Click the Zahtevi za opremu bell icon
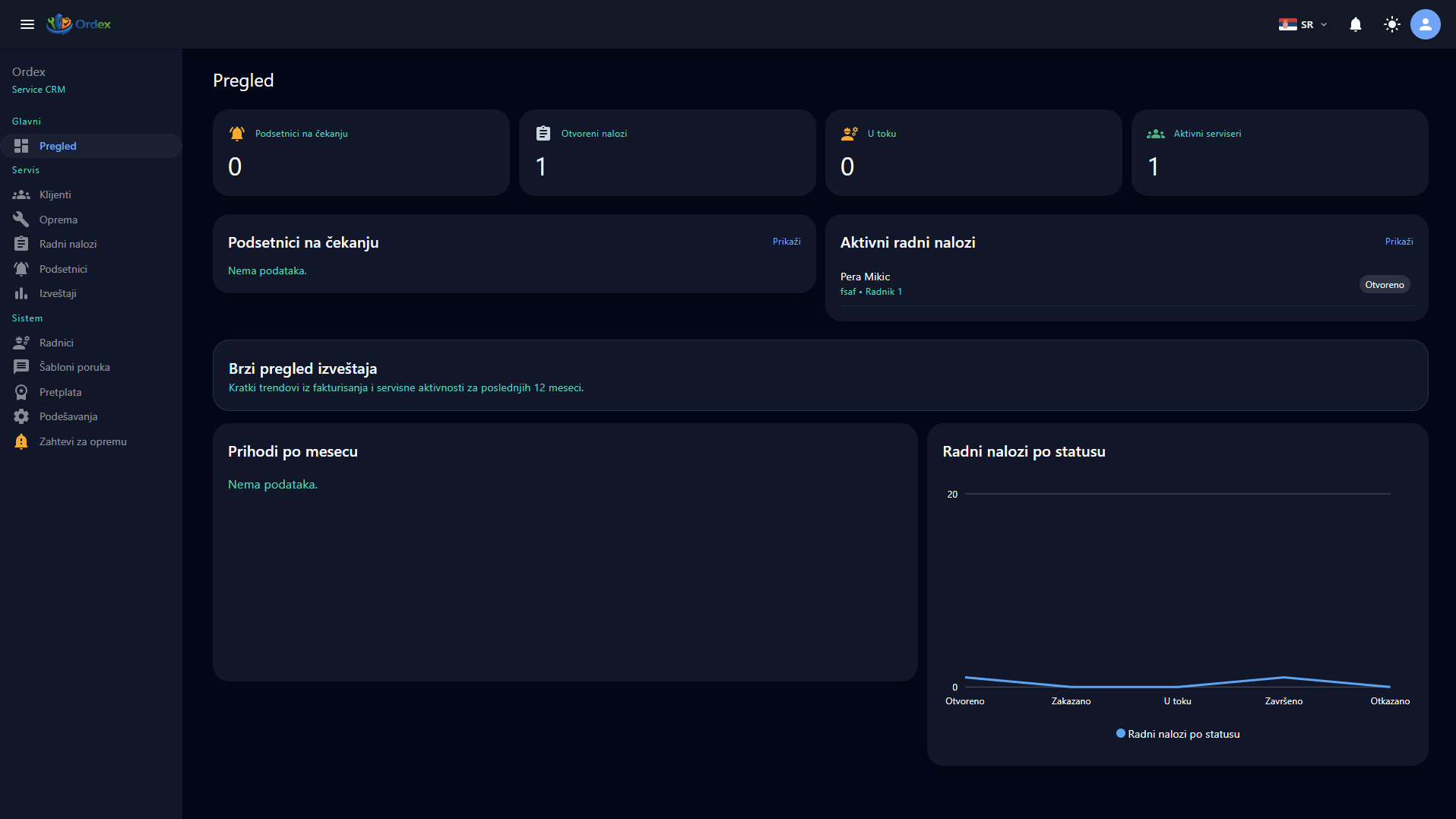Screen dimensions: 1456x819 click(x=21, y=441)
